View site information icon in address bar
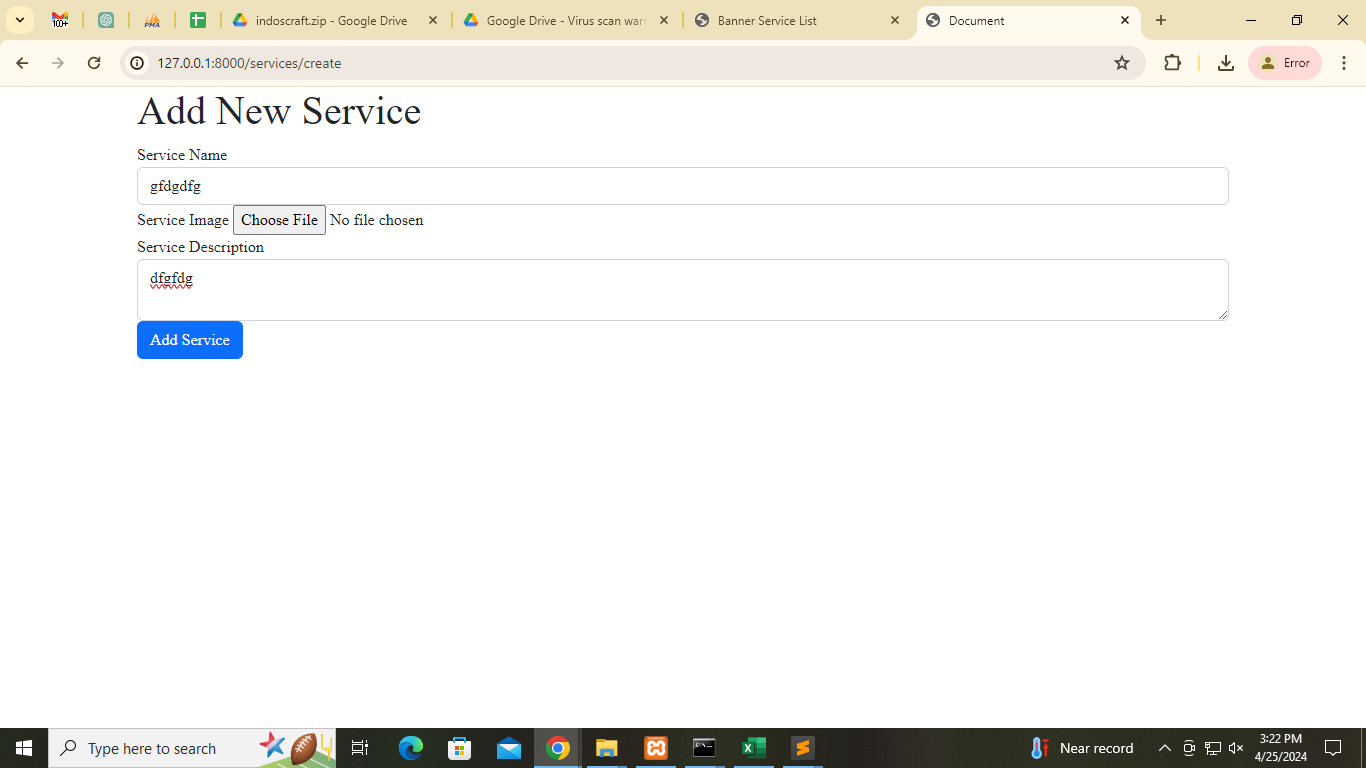 coord(138,63)
